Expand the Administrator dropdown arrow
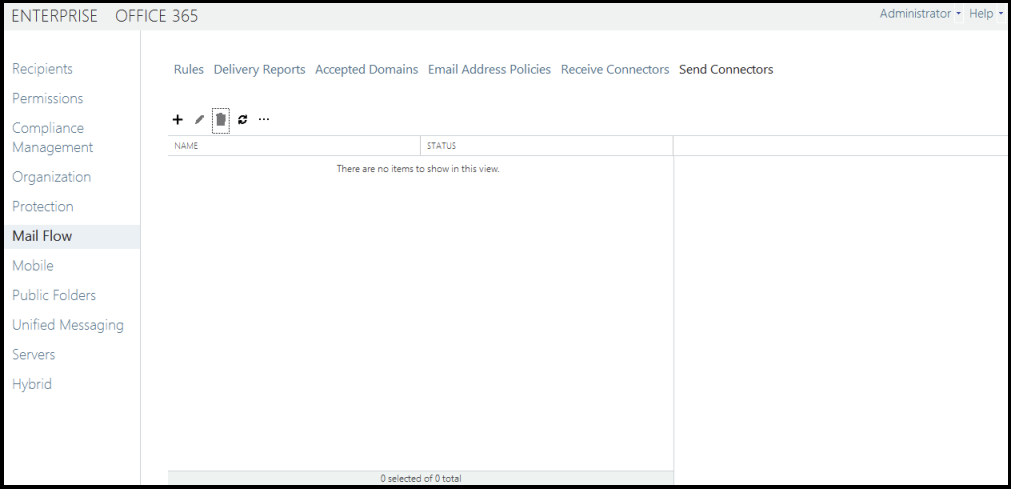 click(959, 14)
